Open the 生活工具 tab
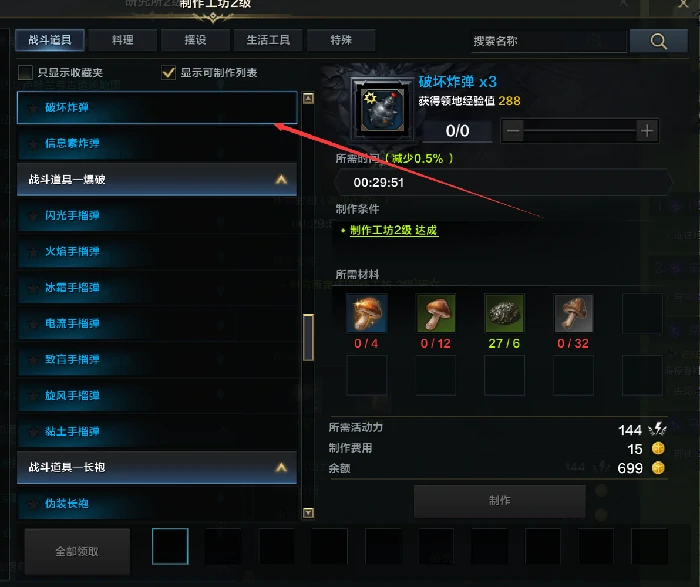700x587 pixels. click(268, 40)
